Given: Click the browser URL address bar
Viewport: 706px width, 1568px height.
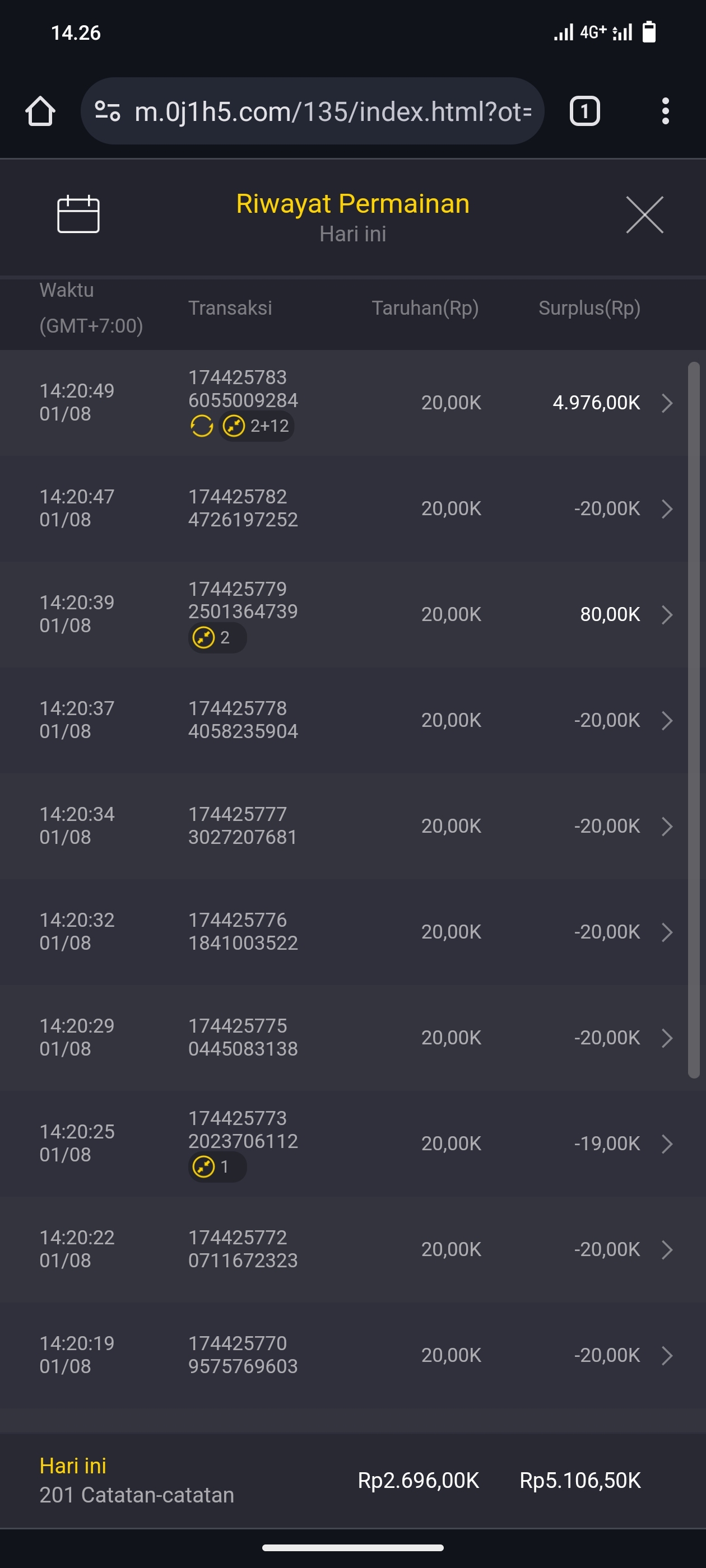Looking at the screenshot, I should pyautogui.click(x=332, y=111).
